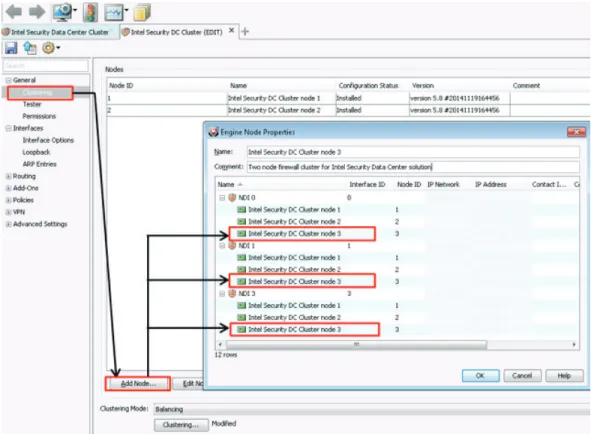Expand the Policies tree branch

pos(8,200)
